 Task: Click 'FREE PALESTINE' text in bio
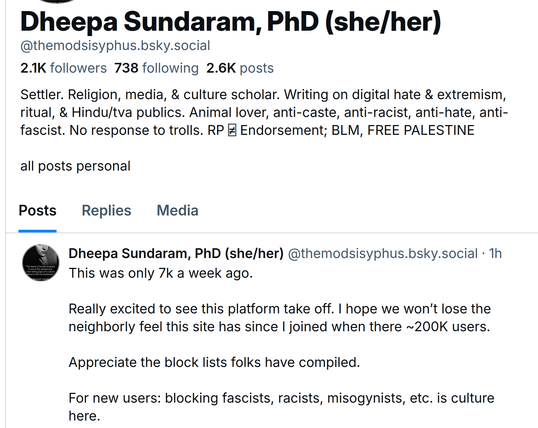point(421,130)
